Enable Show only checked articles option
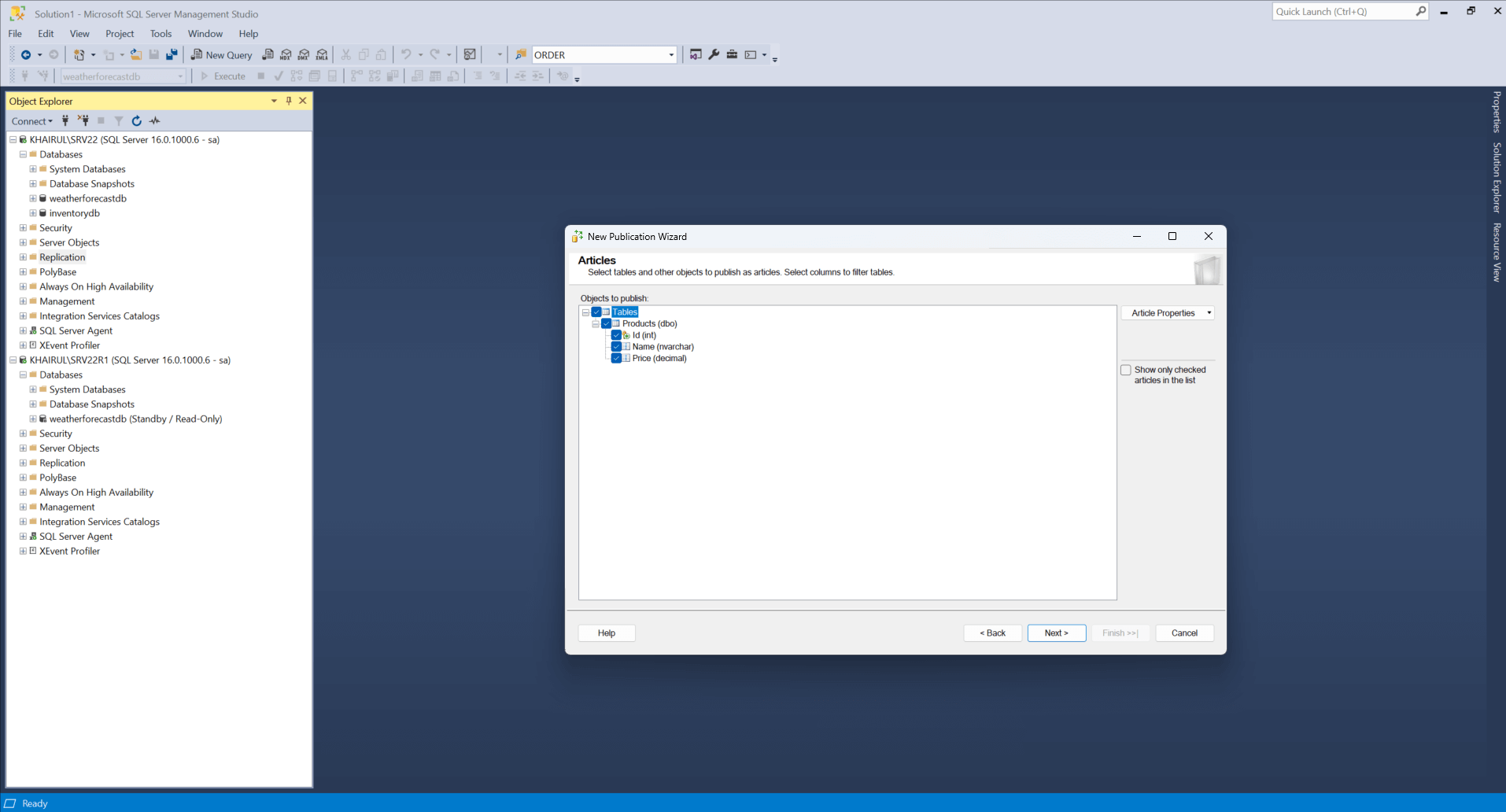 1126,370
